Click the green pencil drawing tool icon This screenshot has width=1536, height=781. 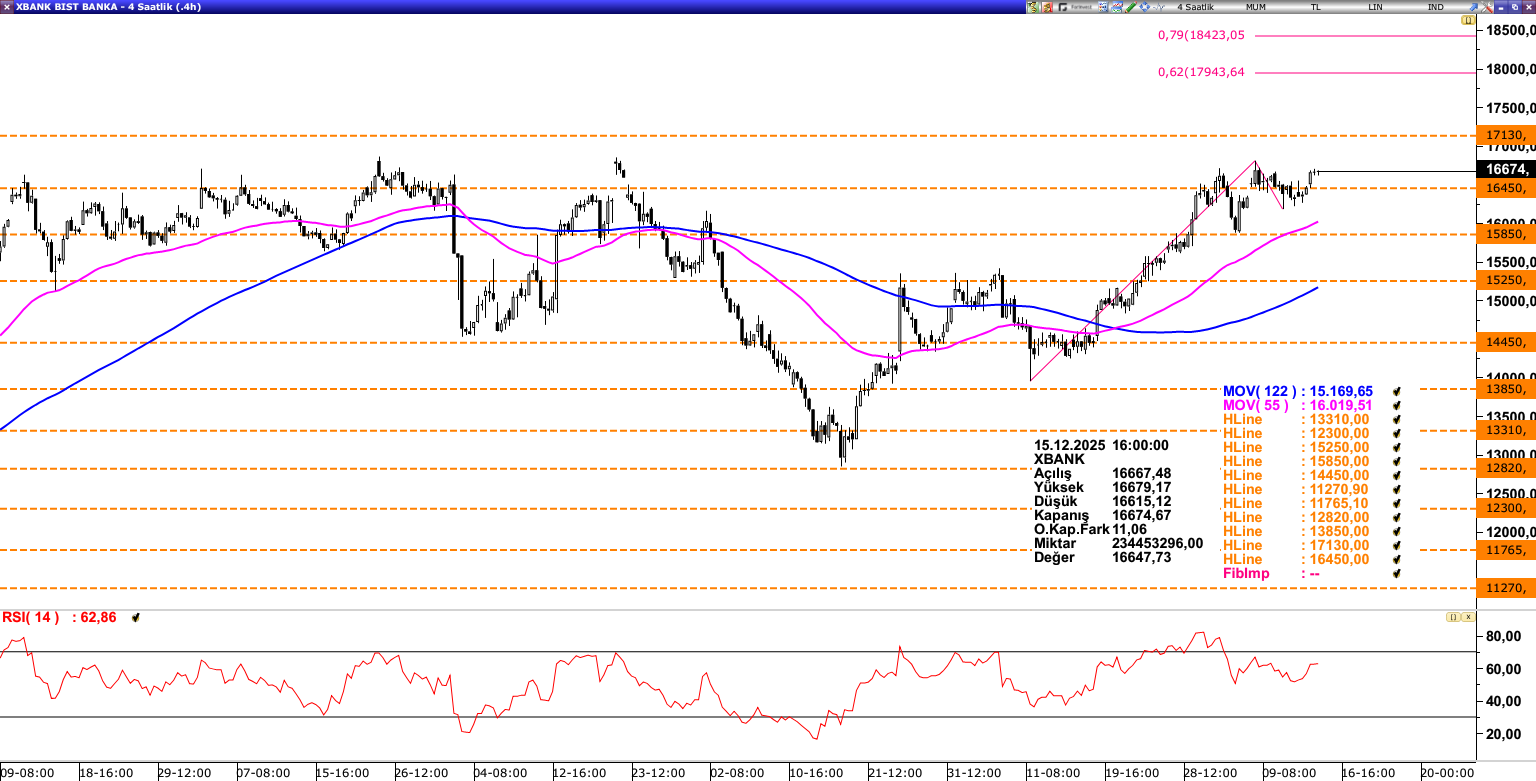click(1131, 7)
